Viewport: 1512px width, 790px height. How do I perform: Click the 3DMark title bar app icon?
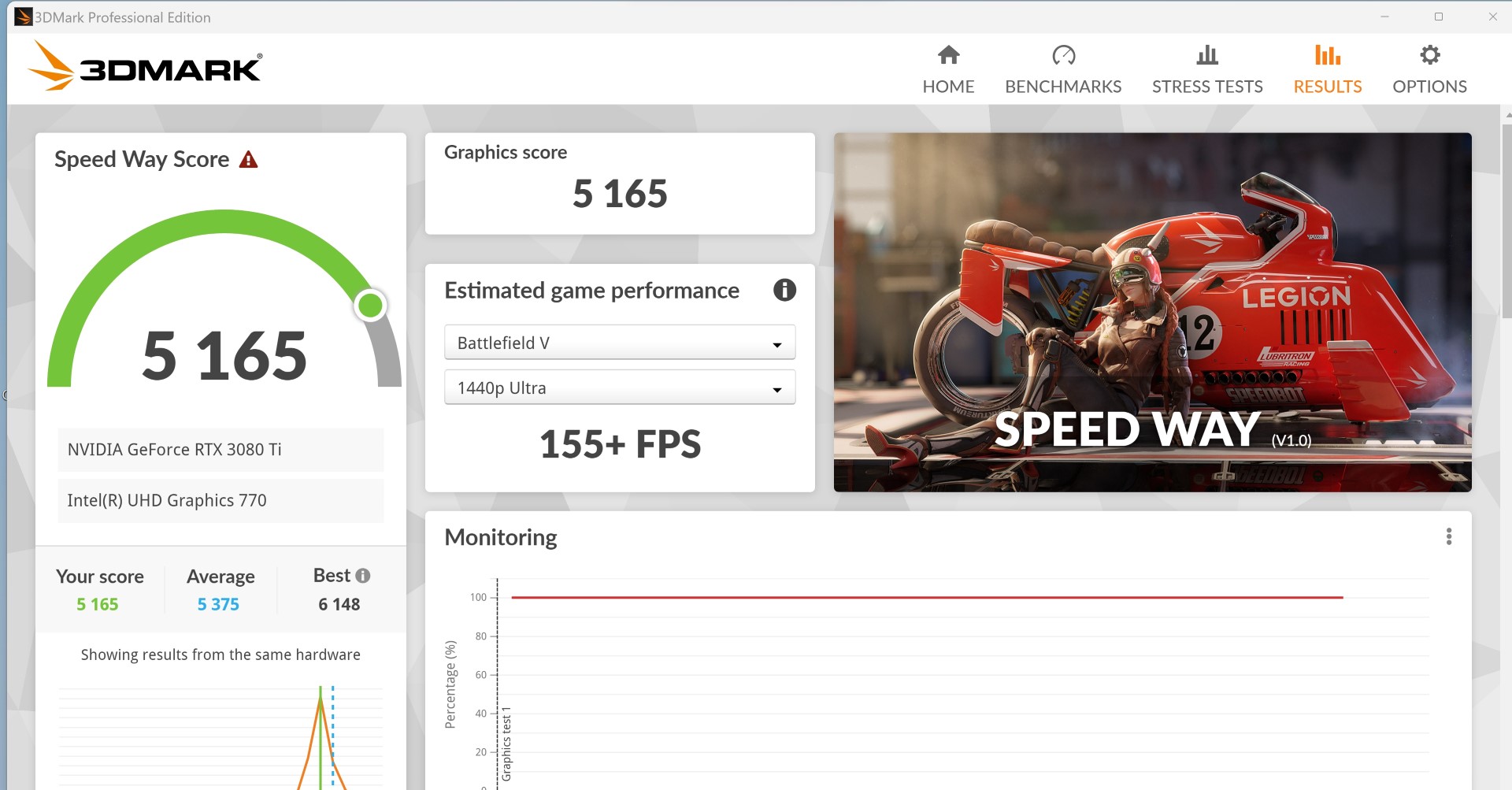click(23, 17)
